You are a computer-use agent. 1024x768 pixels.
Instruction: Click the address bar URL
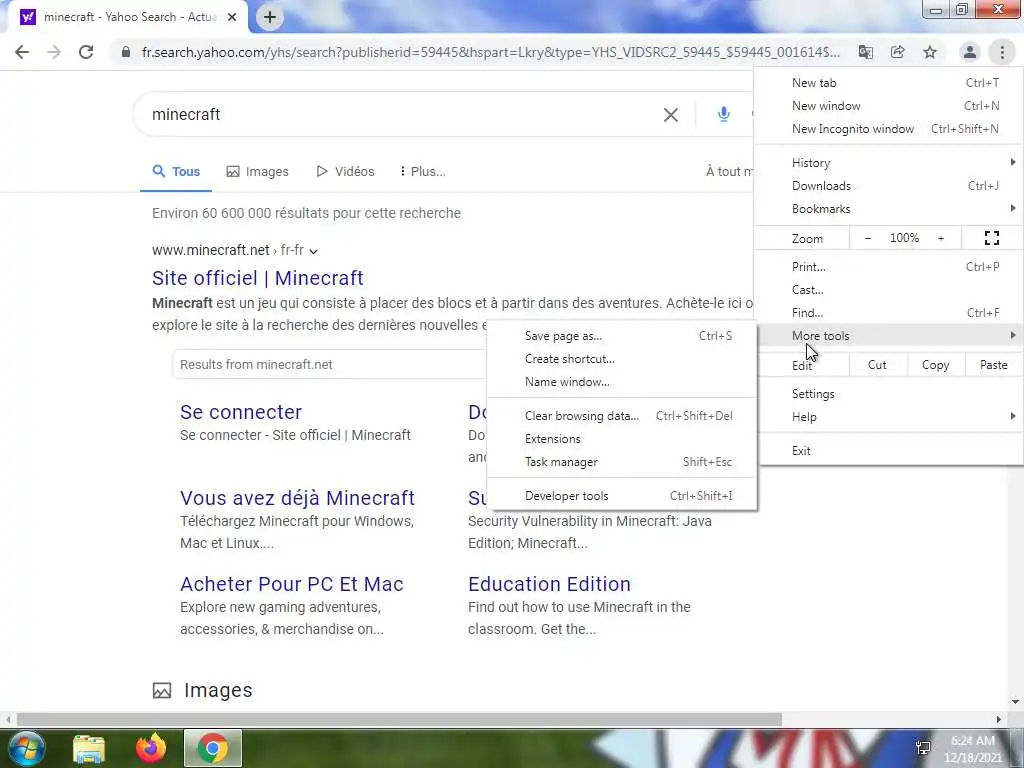tap(490, 52)
